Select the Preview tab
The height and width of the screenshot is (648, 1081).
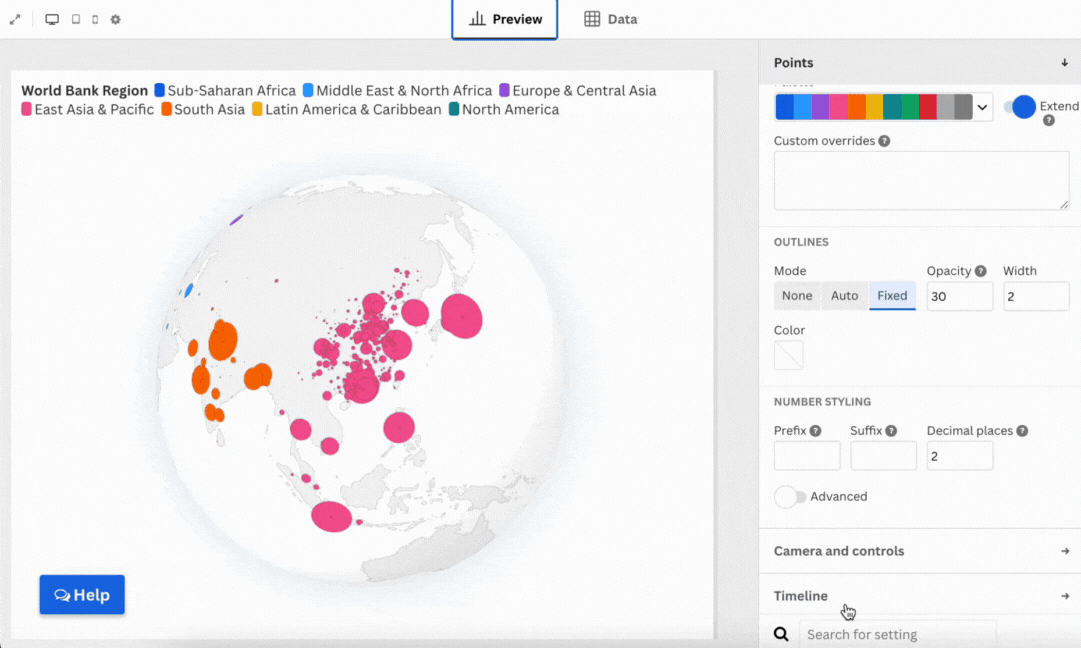(x=505, y=19)
